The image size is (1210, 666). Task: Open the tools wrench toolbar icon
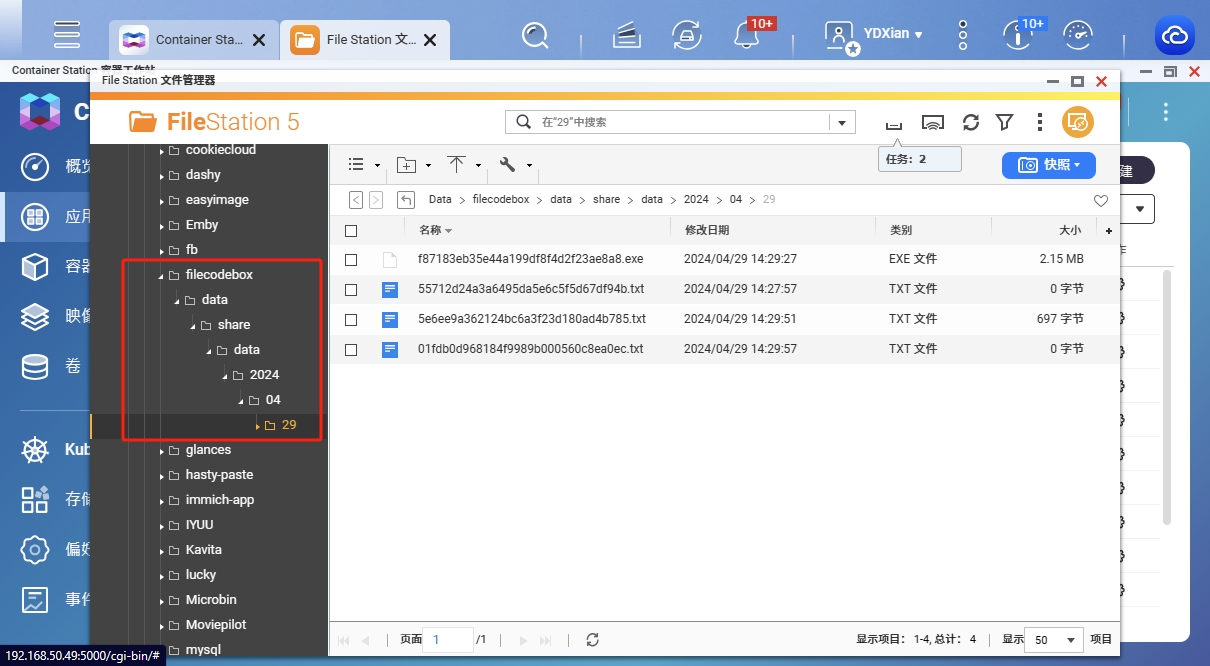pyautogui.click(x=507, y=165)
